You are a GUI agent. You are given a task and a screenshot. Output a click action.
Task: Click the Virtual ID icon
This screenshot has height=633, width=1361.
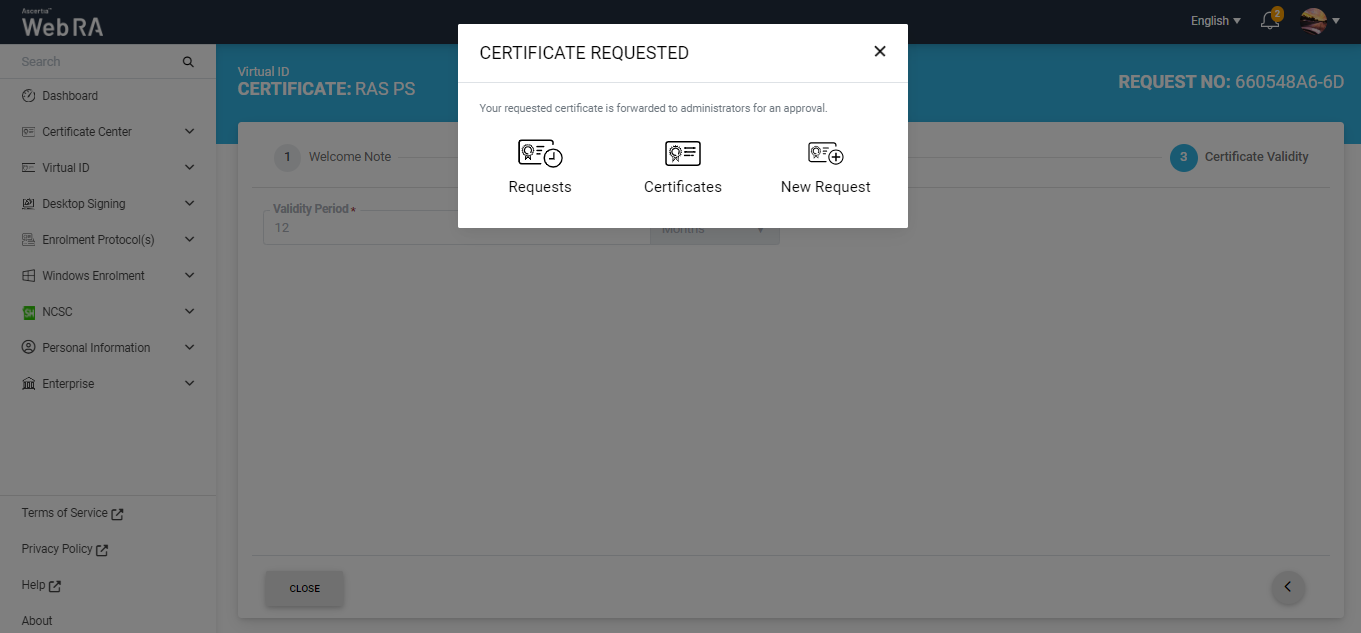(x=28, y=168)
